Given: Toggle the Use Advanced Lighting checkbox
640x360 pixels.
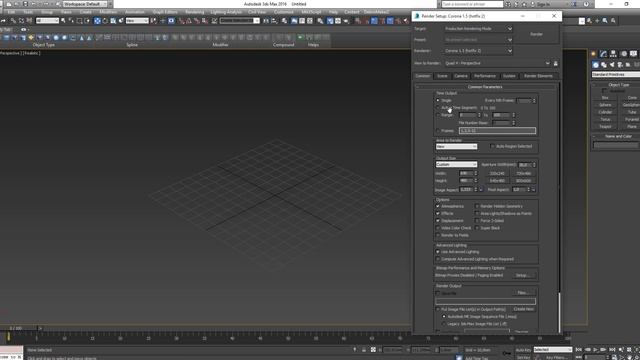Looking at the screenshot, I should tap(438, 252).
